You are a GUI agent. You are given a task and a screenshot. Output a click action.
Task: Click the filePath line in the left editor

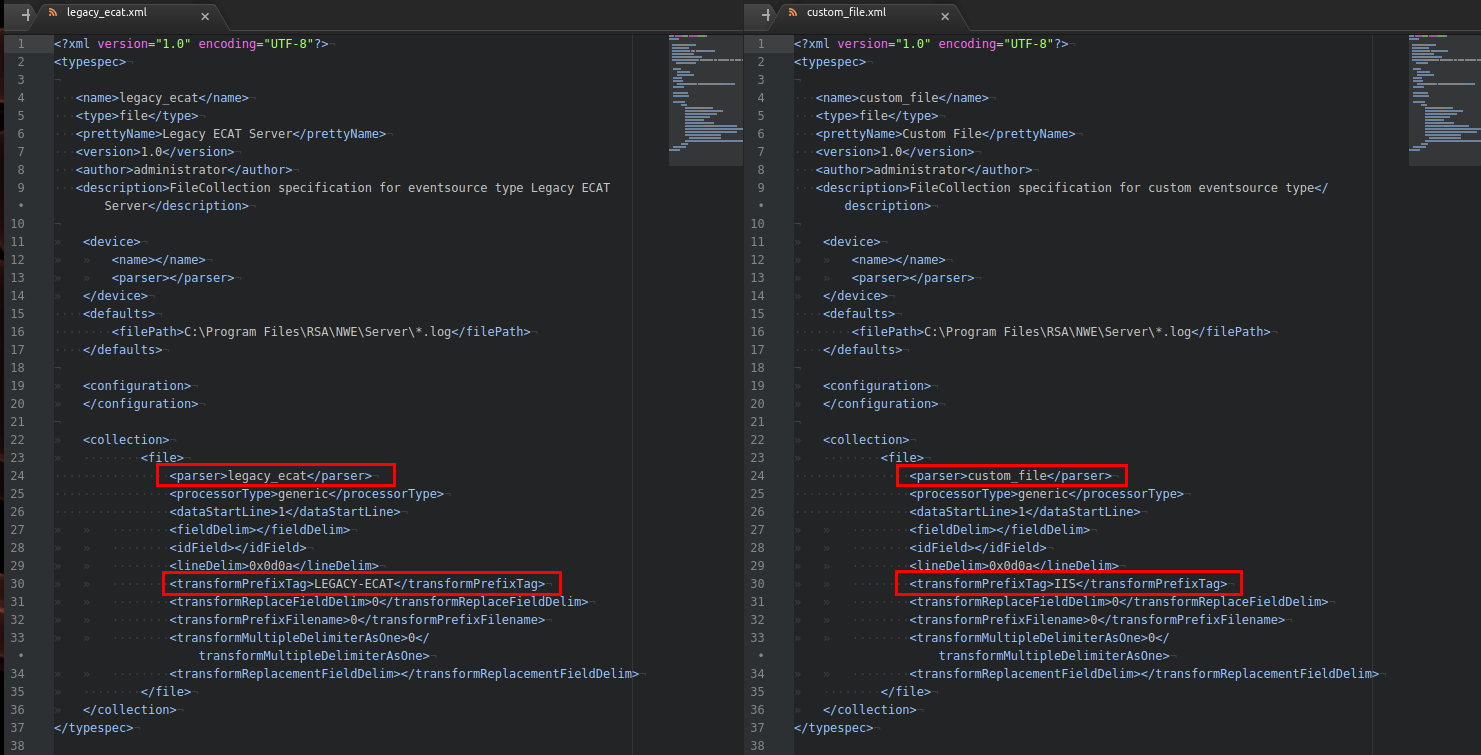[x=320, y=332]
